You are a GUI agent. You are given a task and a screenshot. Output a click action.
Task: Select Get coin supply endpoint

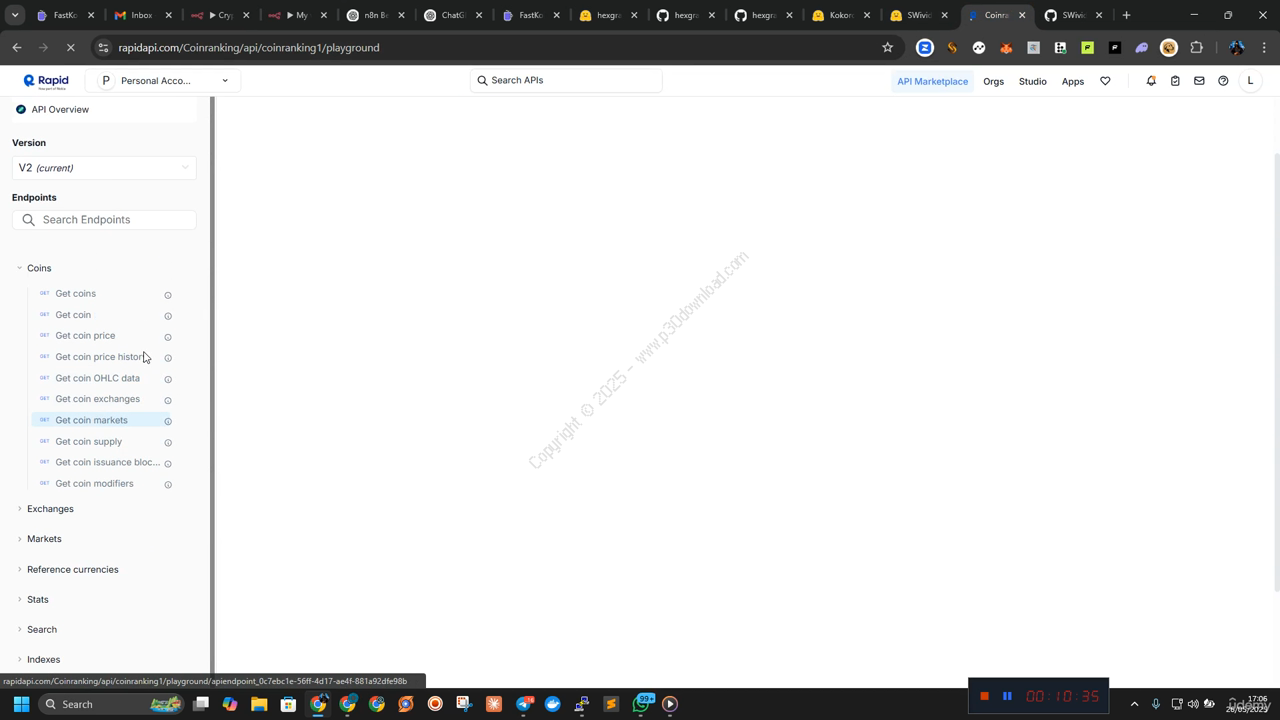88,442
